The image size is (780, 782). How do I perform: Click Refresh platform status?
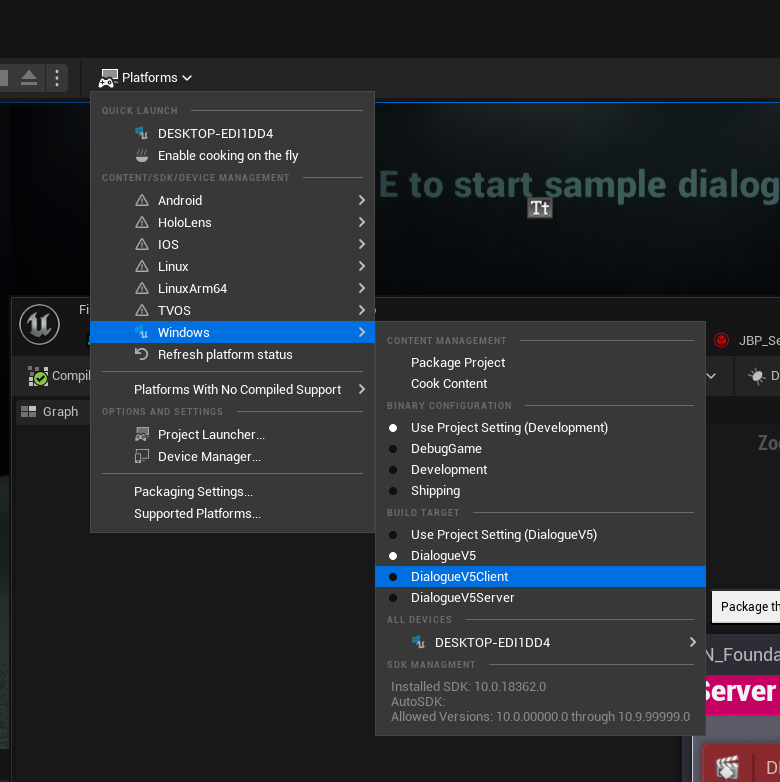225,355
